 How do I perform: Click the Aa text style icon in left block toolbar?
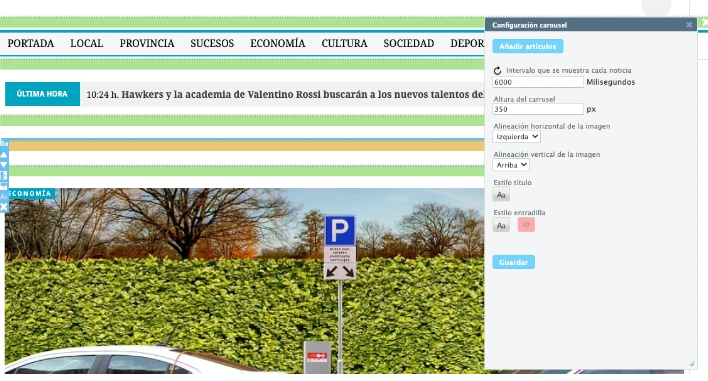tap(4, 196)
